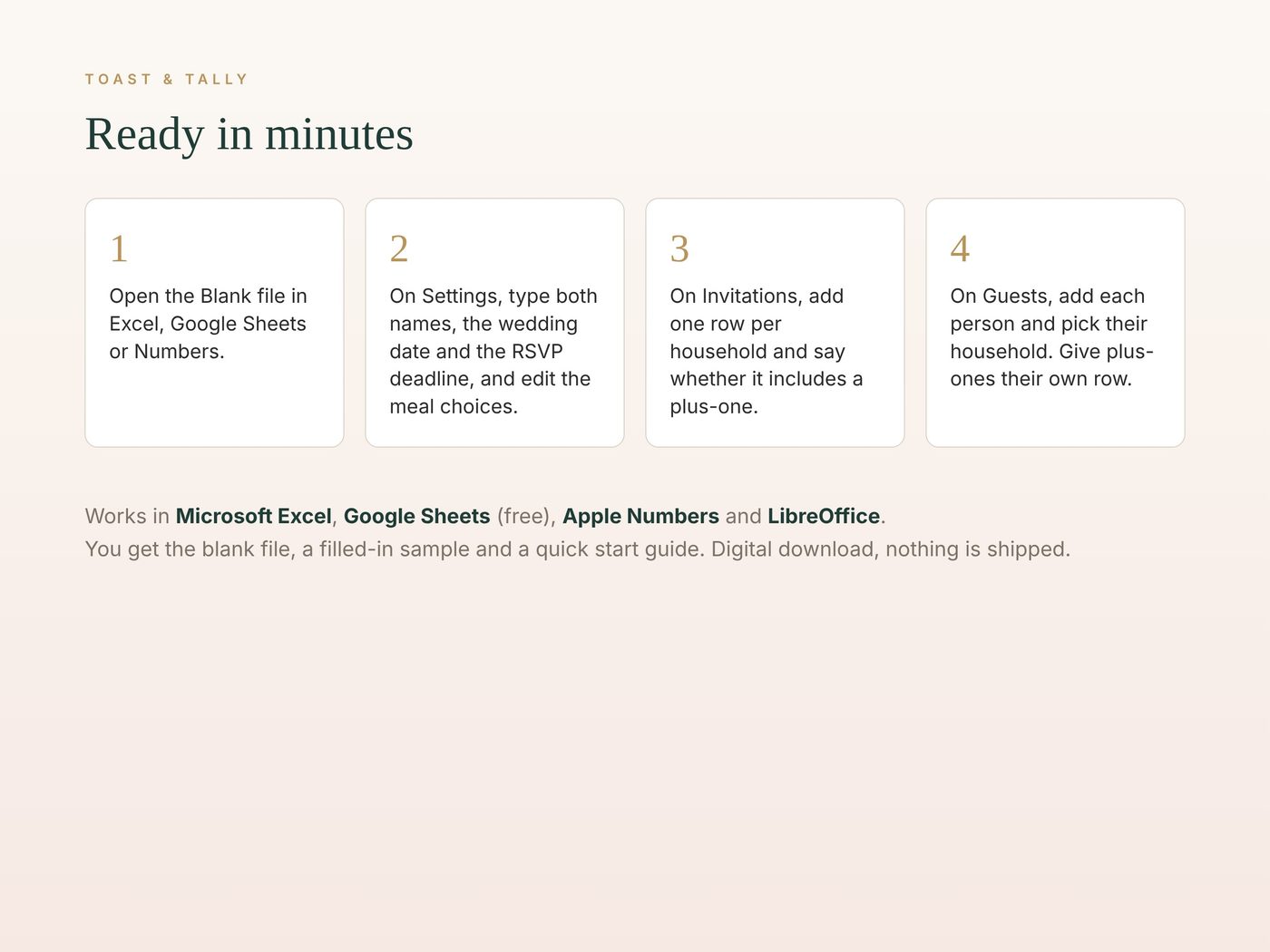Image resolution: width=1270 pixels, height=952 pixels.
Task: Click the "On Guests, add each person" description
Action: pyautogui.click(x=1052, y=337)
